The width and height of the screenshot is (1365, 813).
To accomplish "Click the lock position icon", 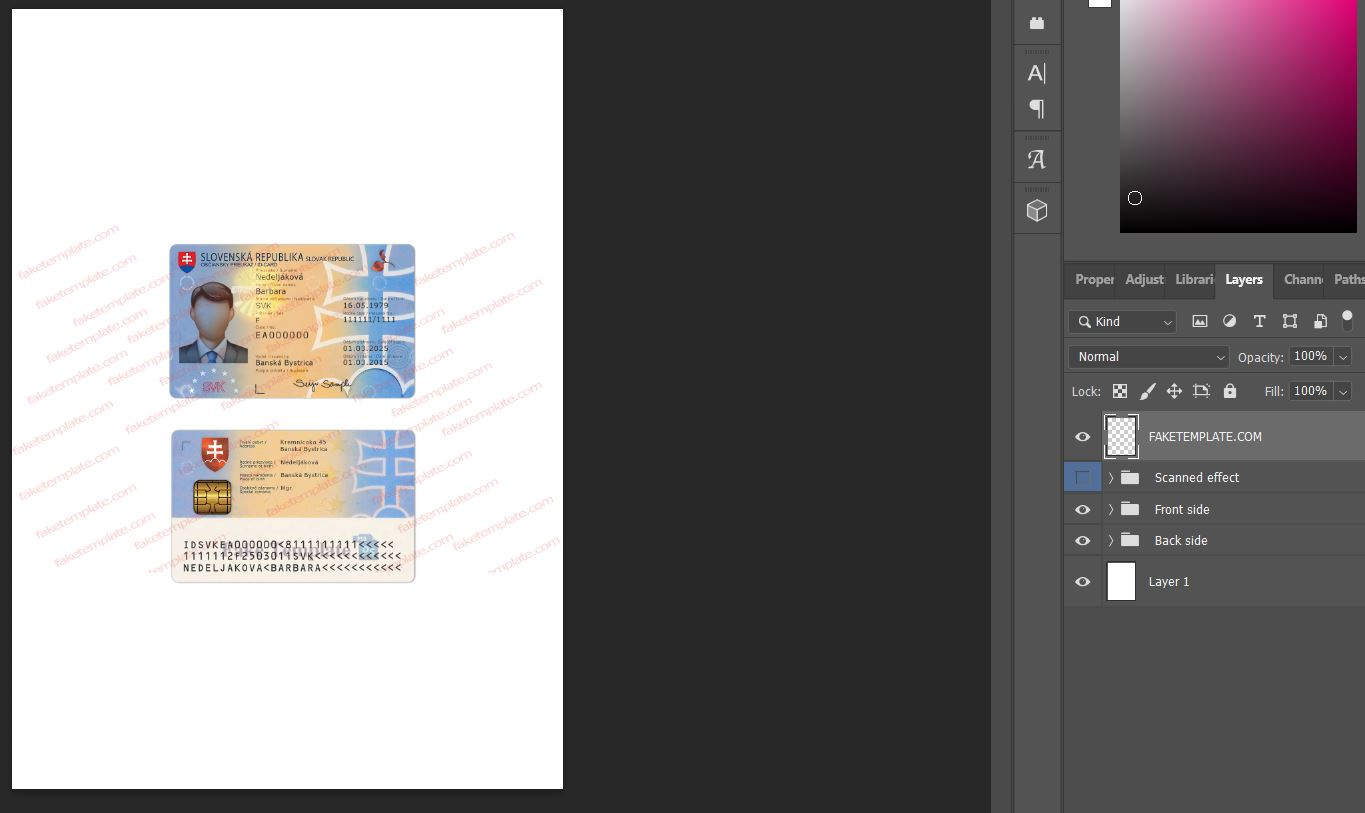I will click(x=1174, y=391).
